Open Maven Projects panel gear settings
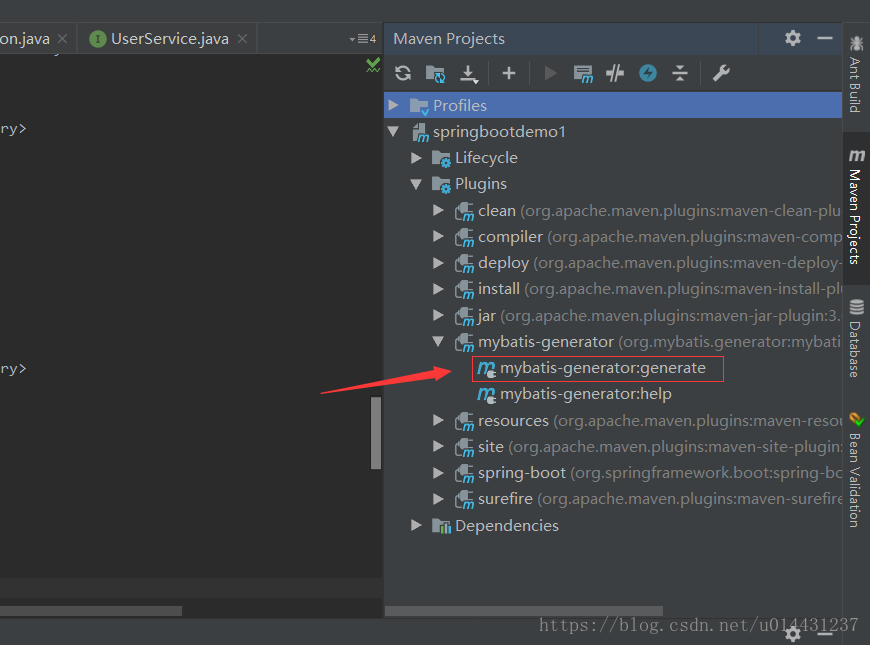This screenshot has width=870, height=645. (x=793, y=38)
